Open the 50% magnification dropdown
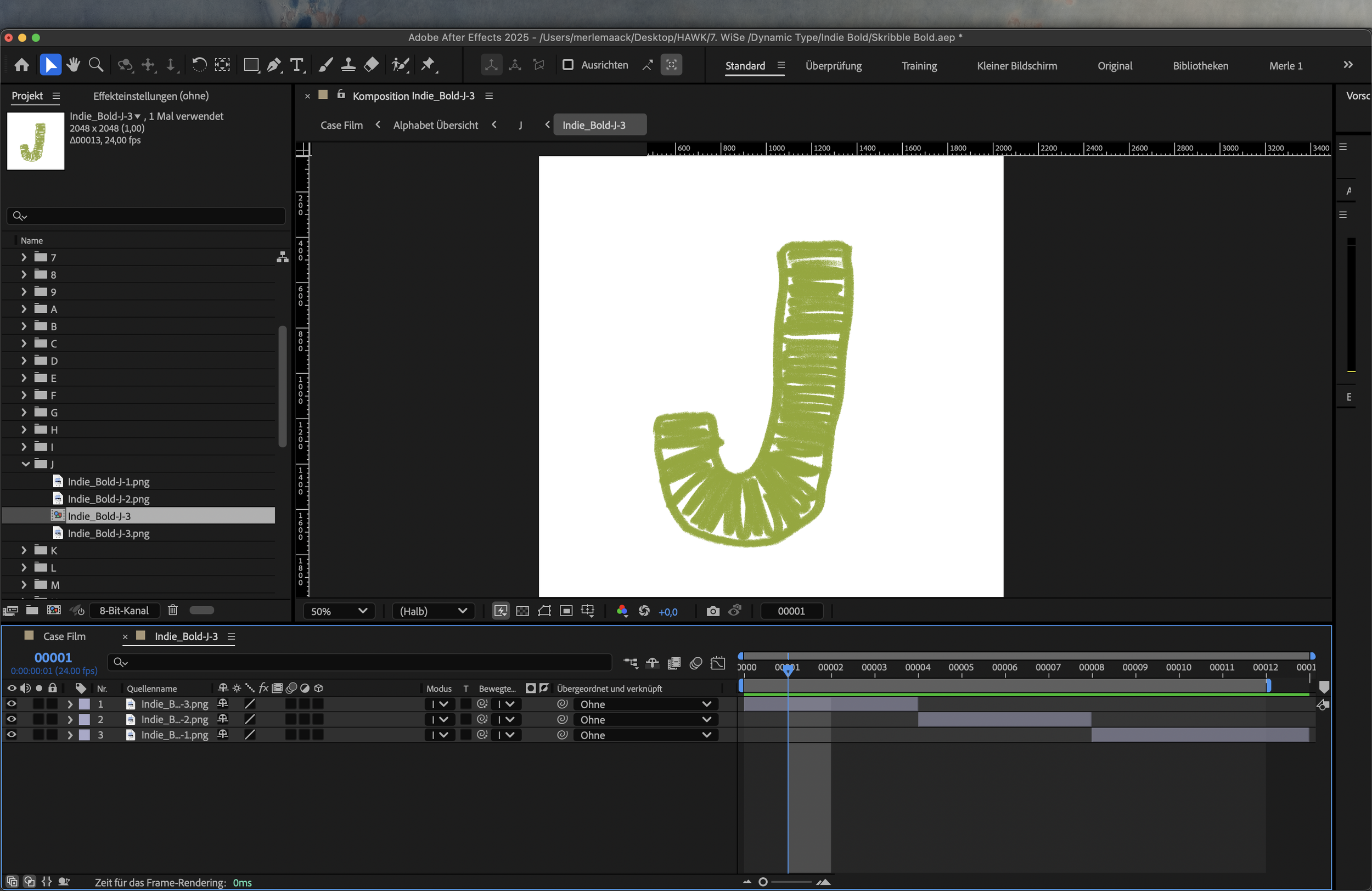This screenshot has width=1372, height=891. tap(339, 611)
